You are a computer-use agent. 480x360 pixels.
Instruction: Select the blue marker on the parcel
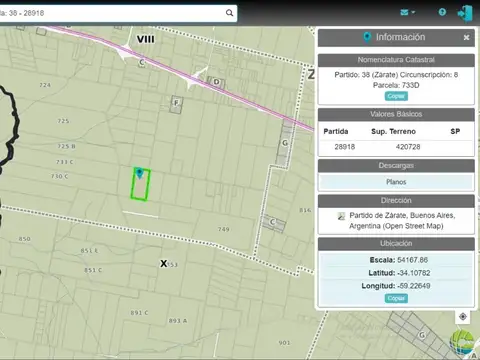pyautogui.click(x=140, y=173)
